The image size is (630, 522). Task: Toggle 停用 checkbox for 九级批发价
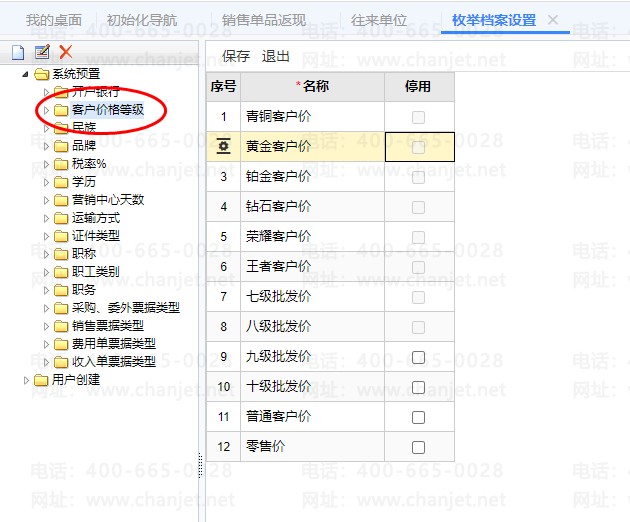(418, 357)
